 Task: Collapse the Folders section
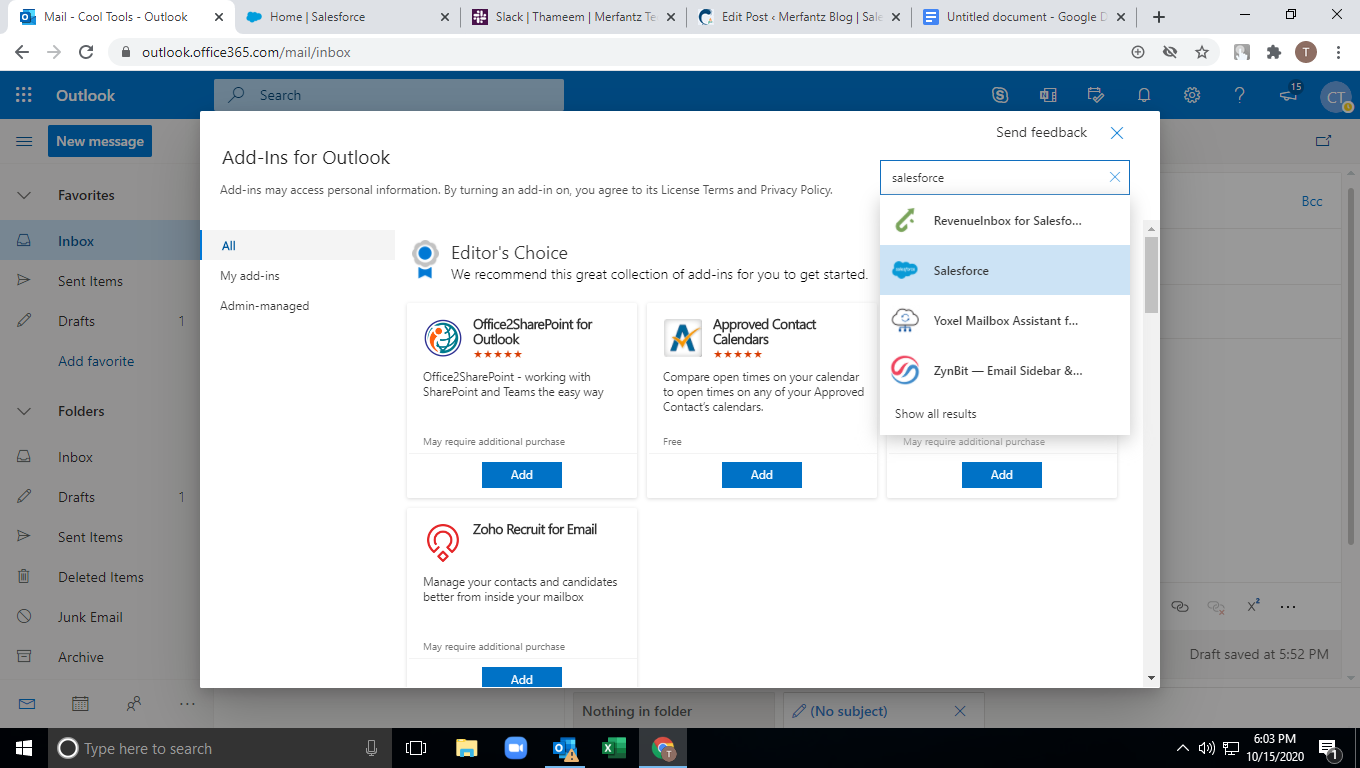click(x=24, y=411)
